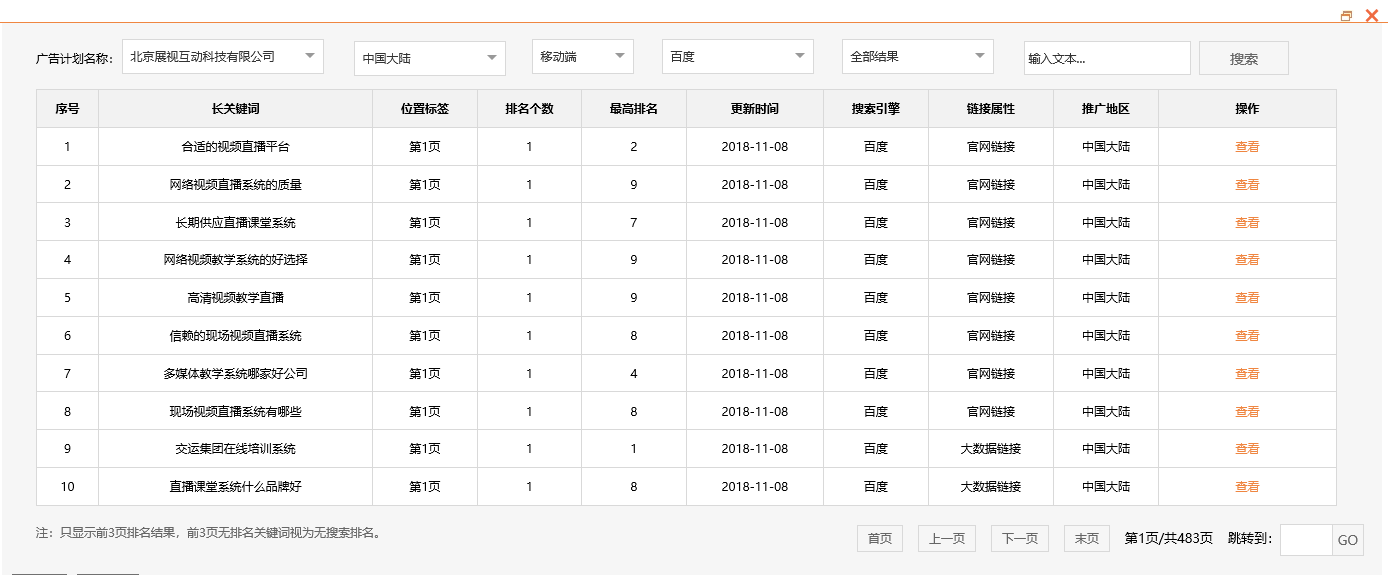Expand the 百度 search engine dropdown
This screenshot has width=1388, height=575.
(738, 57)
